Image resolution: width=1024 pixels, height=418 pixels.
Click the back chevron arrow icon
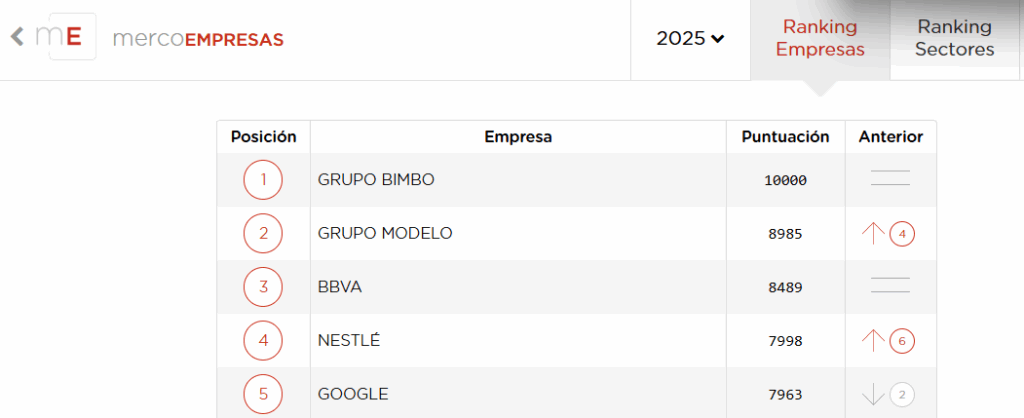click(17, 37)
